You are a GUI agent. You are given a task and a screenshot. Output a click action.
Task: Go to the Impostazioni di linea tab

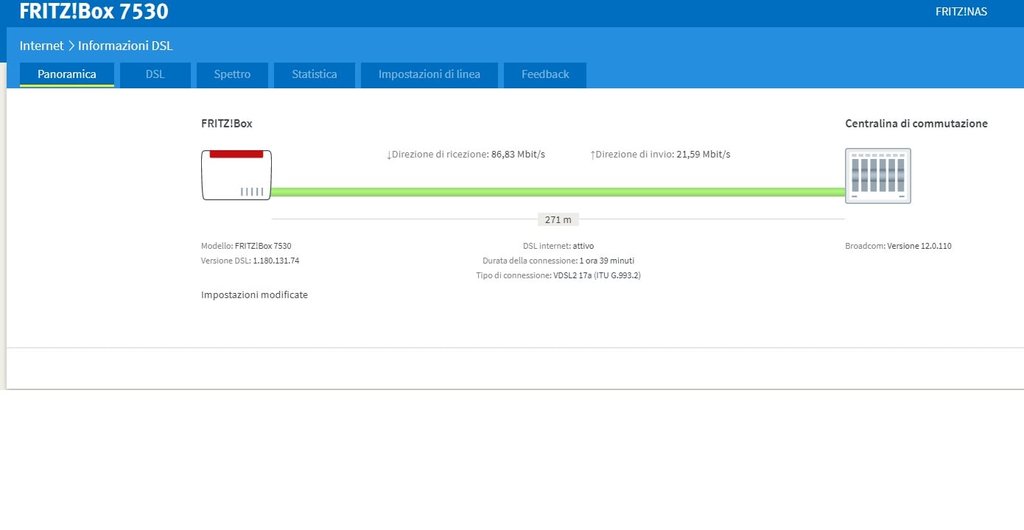coord(429,74)
